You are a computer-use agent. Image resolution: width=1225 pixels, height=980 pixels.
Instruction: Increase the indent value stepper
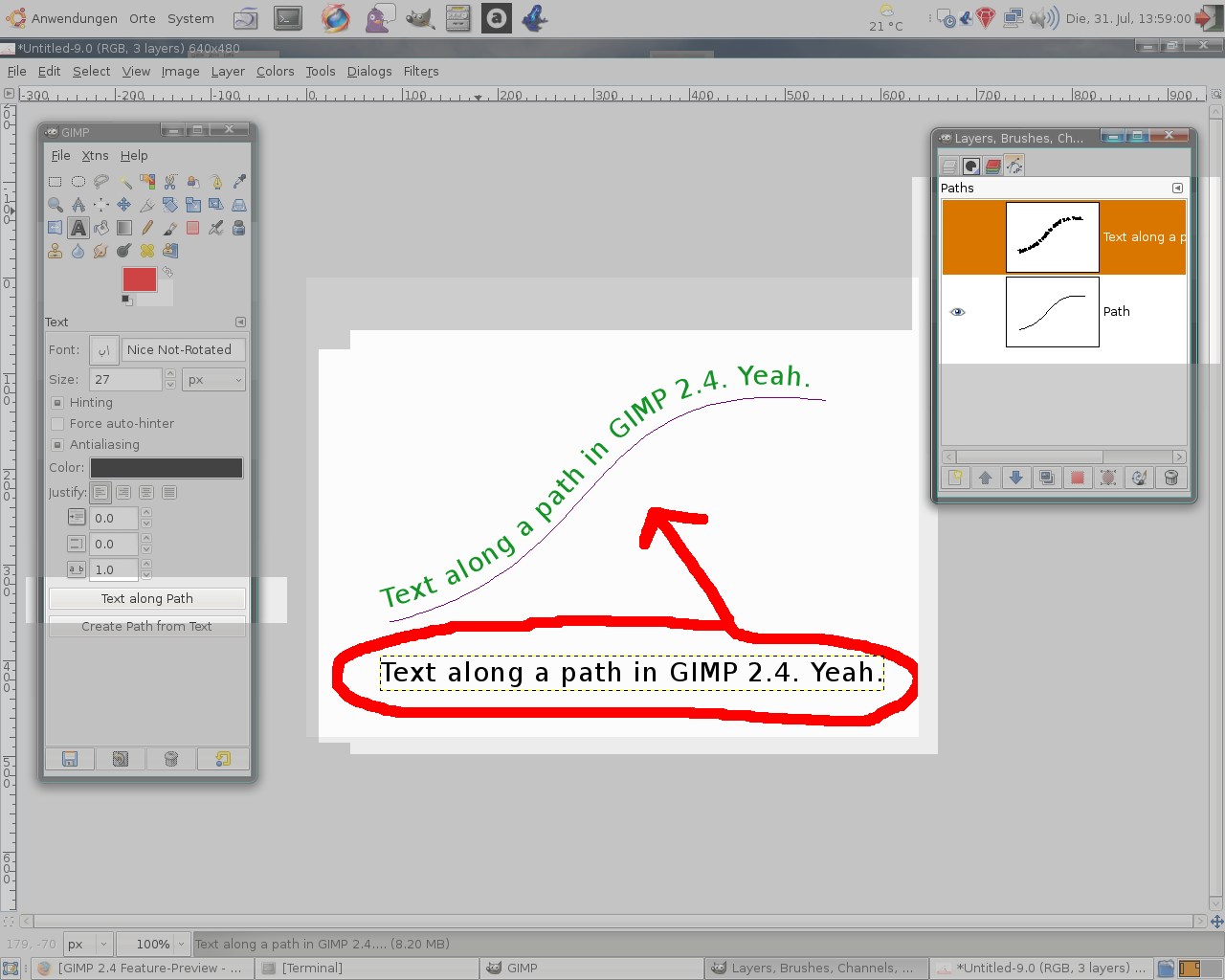tap(146, 513)
